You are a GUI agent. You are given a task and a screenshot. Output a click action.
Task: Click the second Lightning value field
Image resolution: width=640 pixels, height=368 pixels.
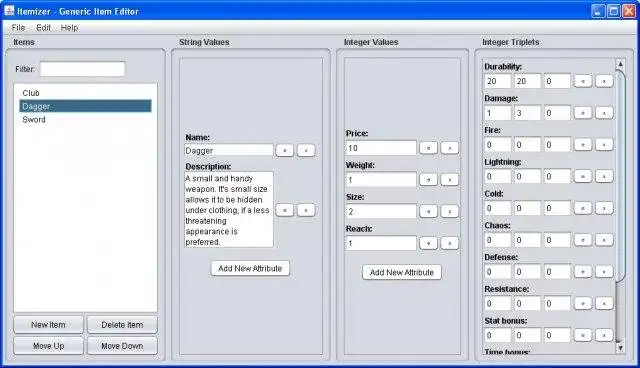(527, 177)
